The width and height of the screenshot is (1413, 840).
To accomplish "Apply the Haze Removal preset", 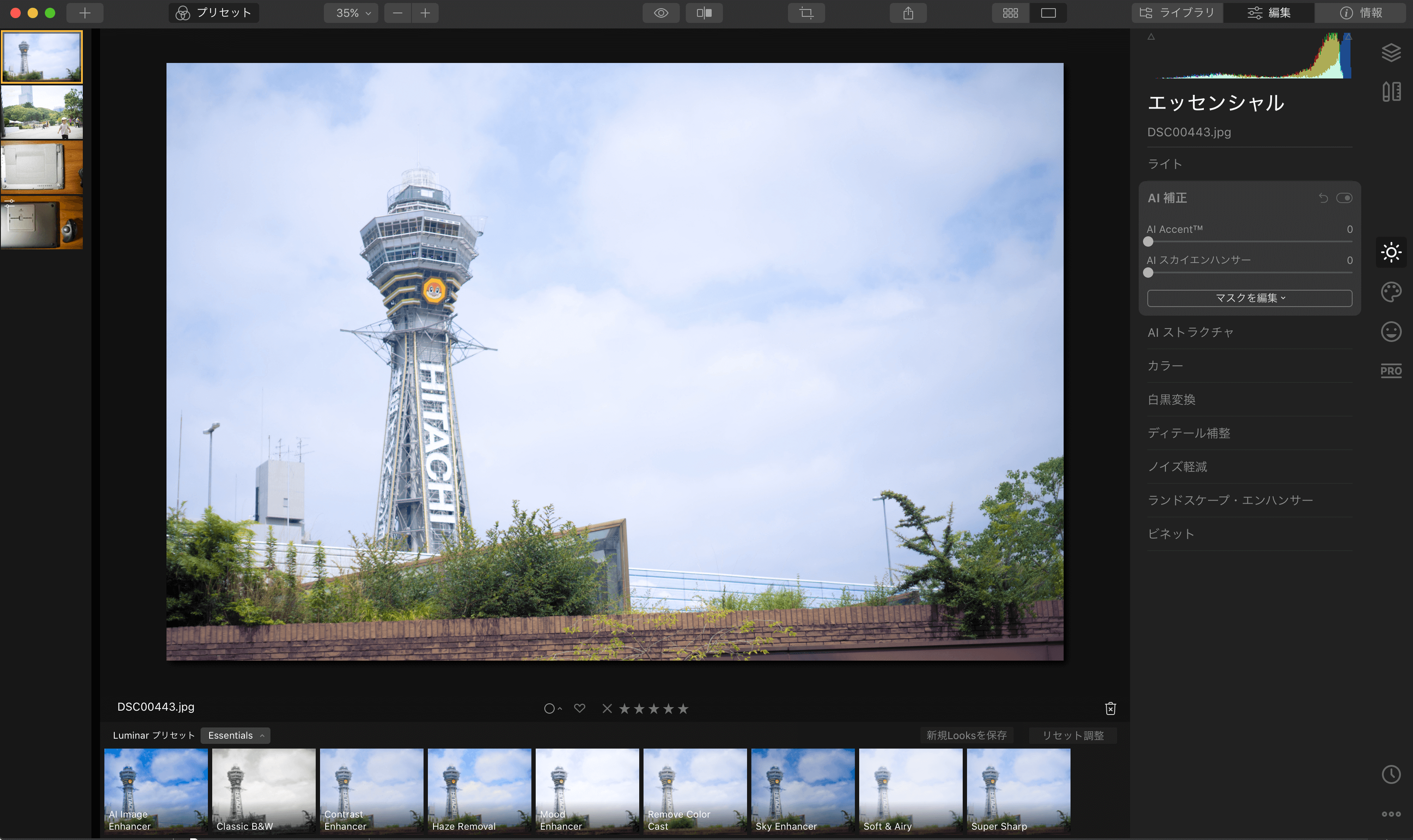I will pyautogui.click(x=480, y=791).
